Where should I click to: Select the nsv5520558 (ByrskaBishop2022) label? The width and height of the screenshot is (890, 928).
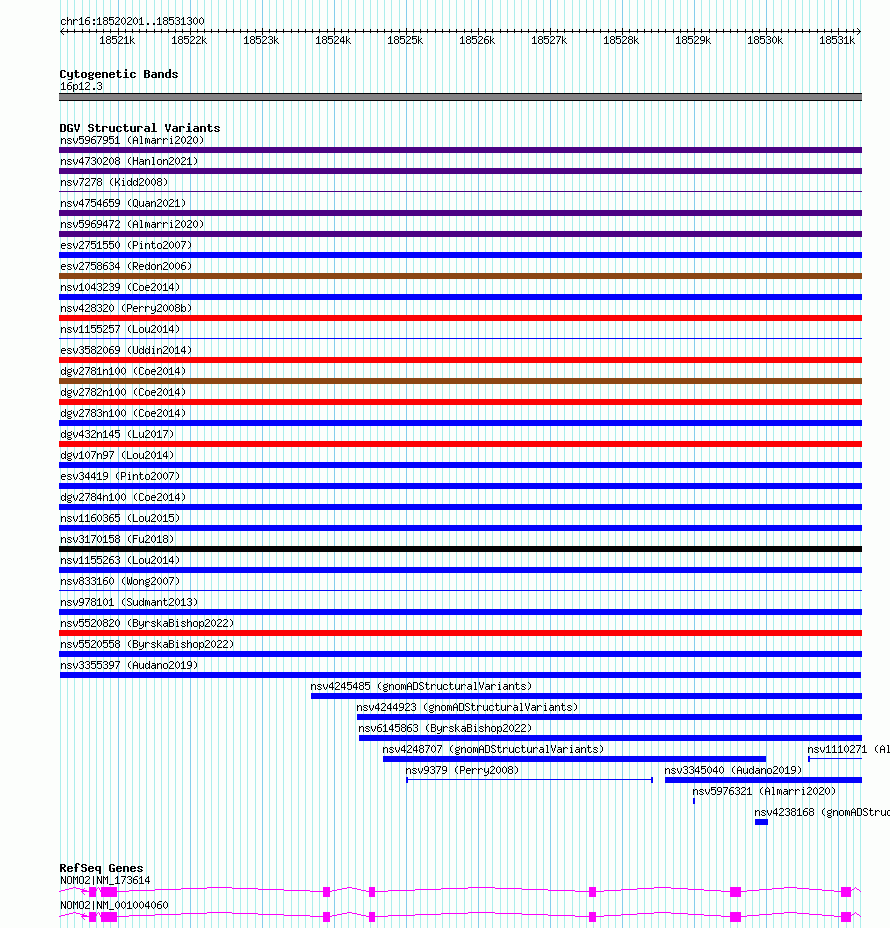pos(147,645)
